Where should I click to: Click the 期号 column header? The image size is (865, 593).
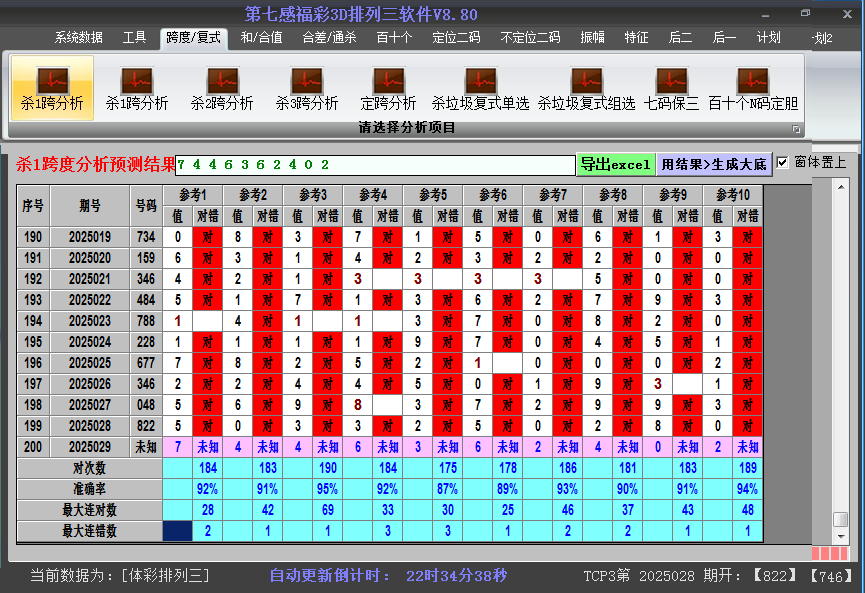coord(90,206)
